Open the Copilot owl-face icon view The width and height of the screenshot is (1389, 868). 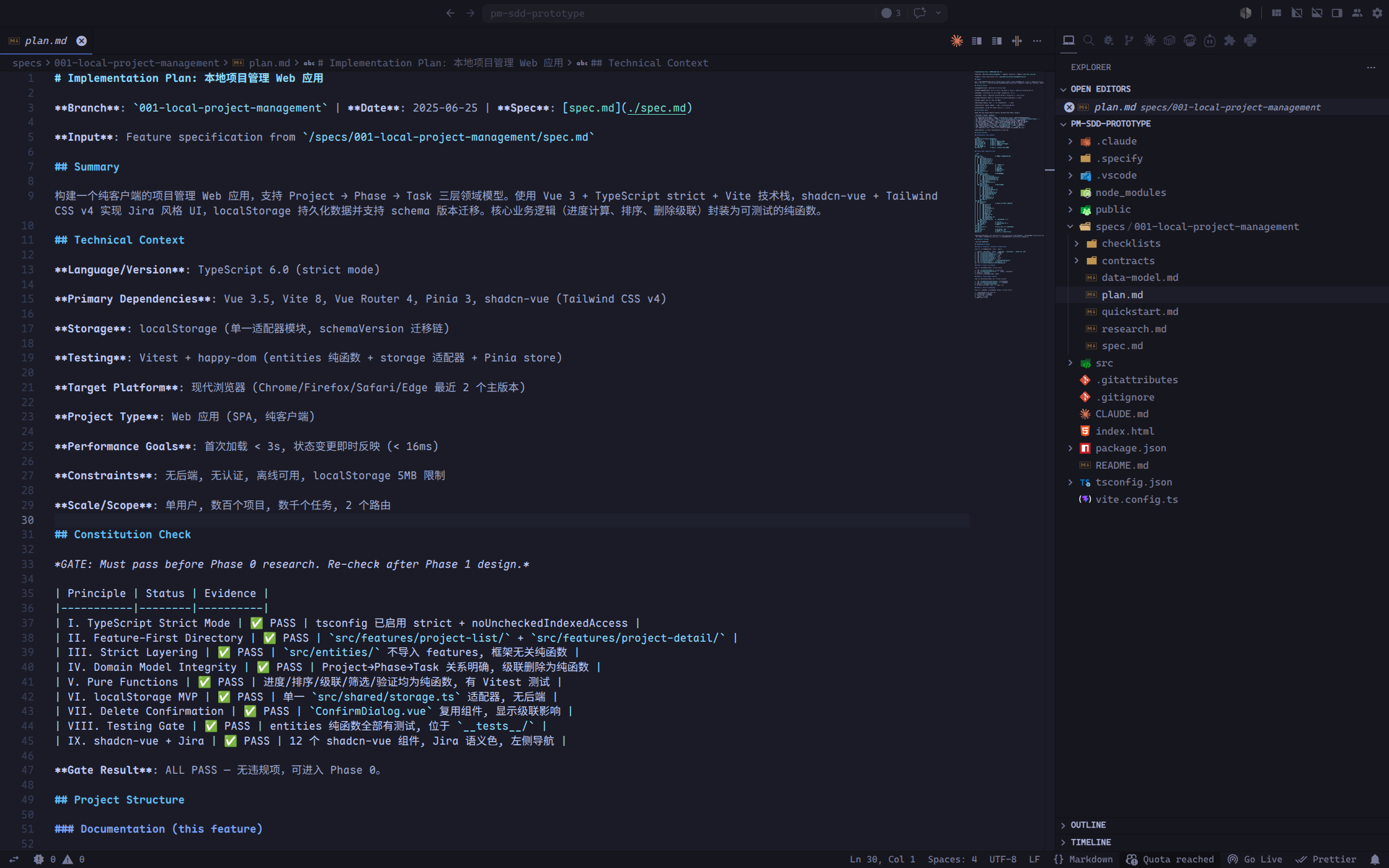[x=1189, y=40]
